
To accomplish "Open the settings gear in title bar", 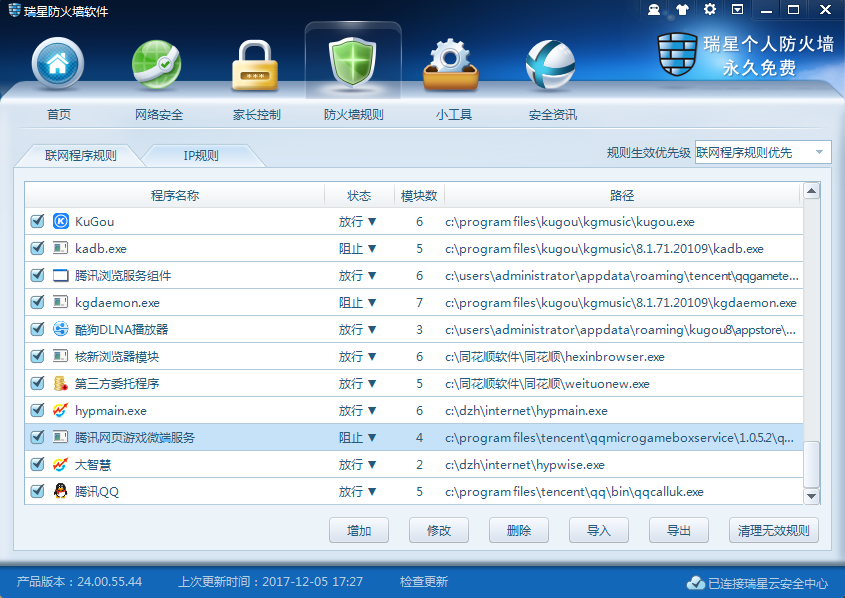I will [710, 9].
